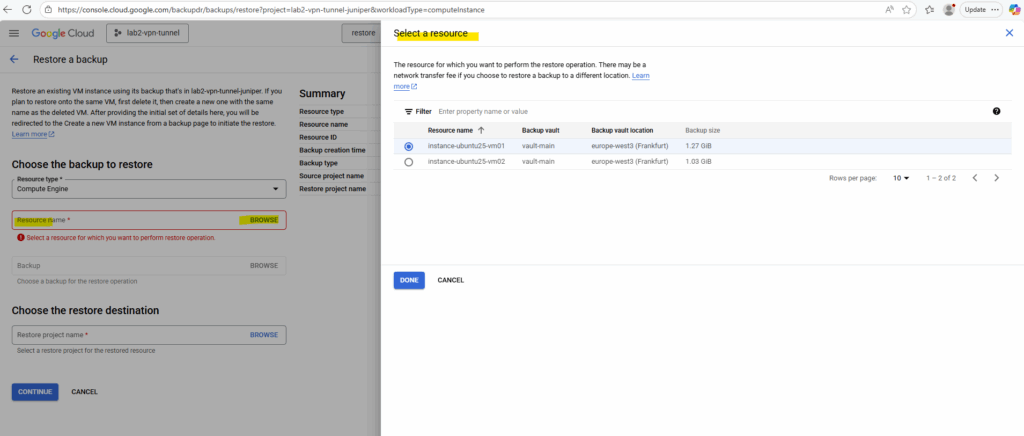
Task: Click the browser address bar URL
Action: [x=271, y=10]
